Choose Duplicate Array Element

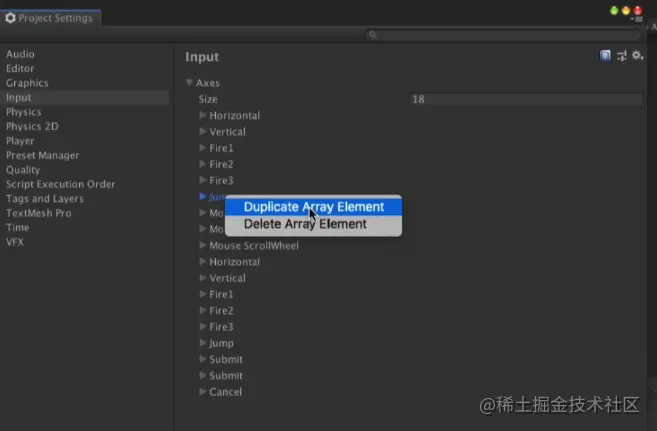pos(313,206)
